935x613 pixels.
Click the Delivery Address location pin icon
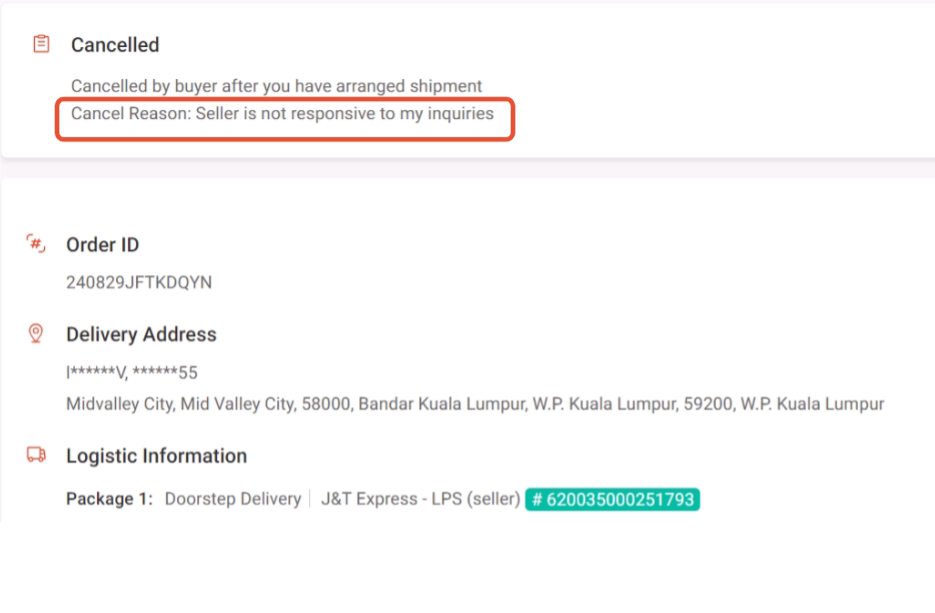pyautogui.click(x=36, y=333)
